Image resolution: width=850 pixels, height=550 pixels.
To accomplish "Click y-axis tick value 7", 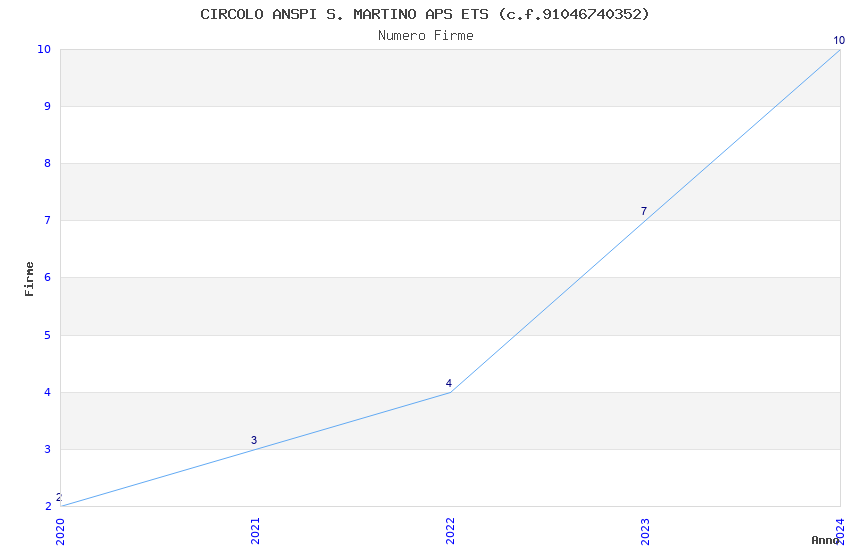I will [48, 220].
